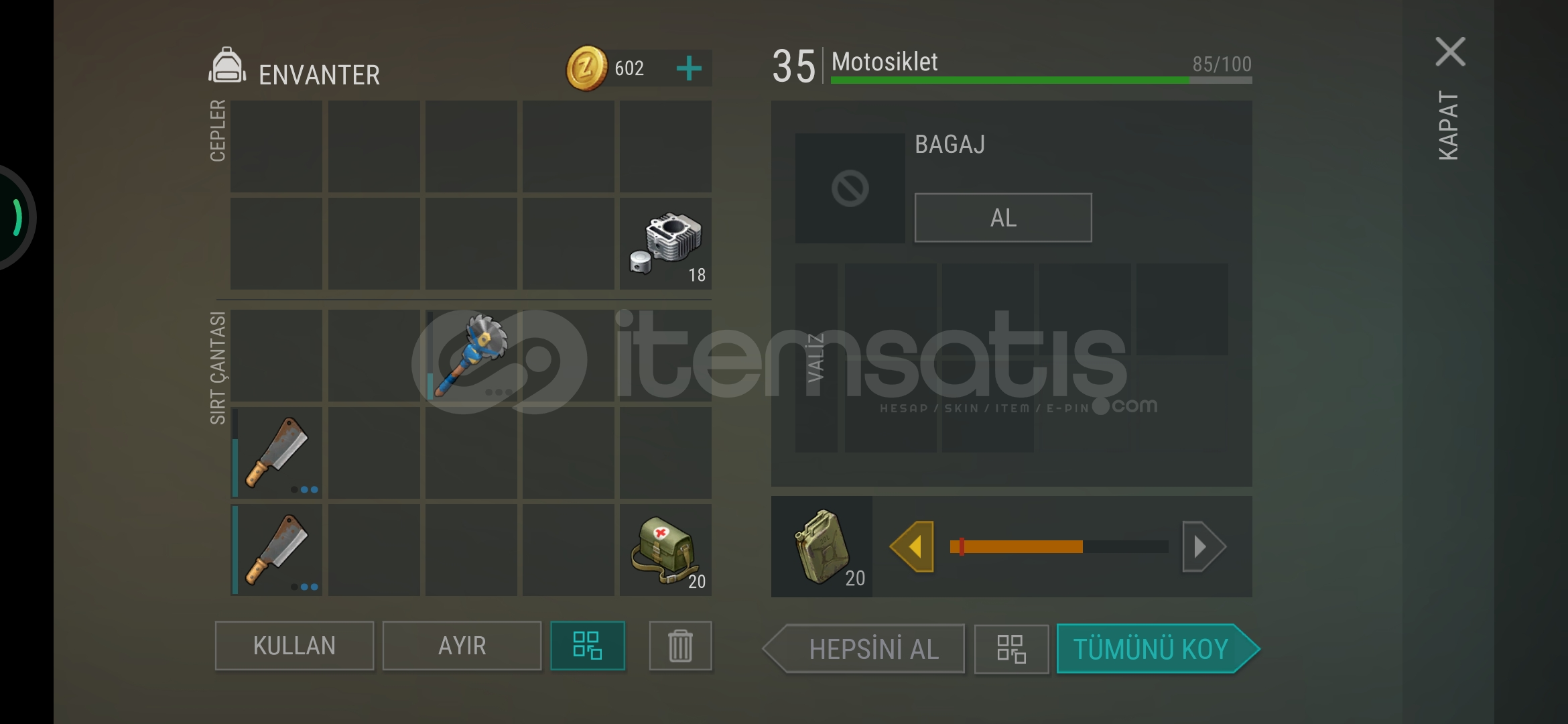Viewport: 1568px width, 724px height.
Task: Click the KULLAN button
Action: [294, 646]
